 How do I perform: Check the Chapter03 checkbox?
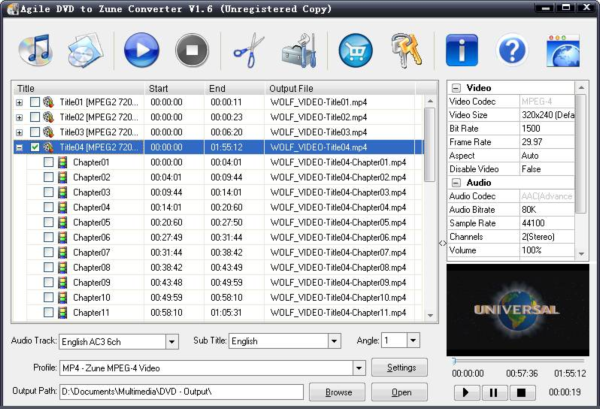[x=49, y=192]
